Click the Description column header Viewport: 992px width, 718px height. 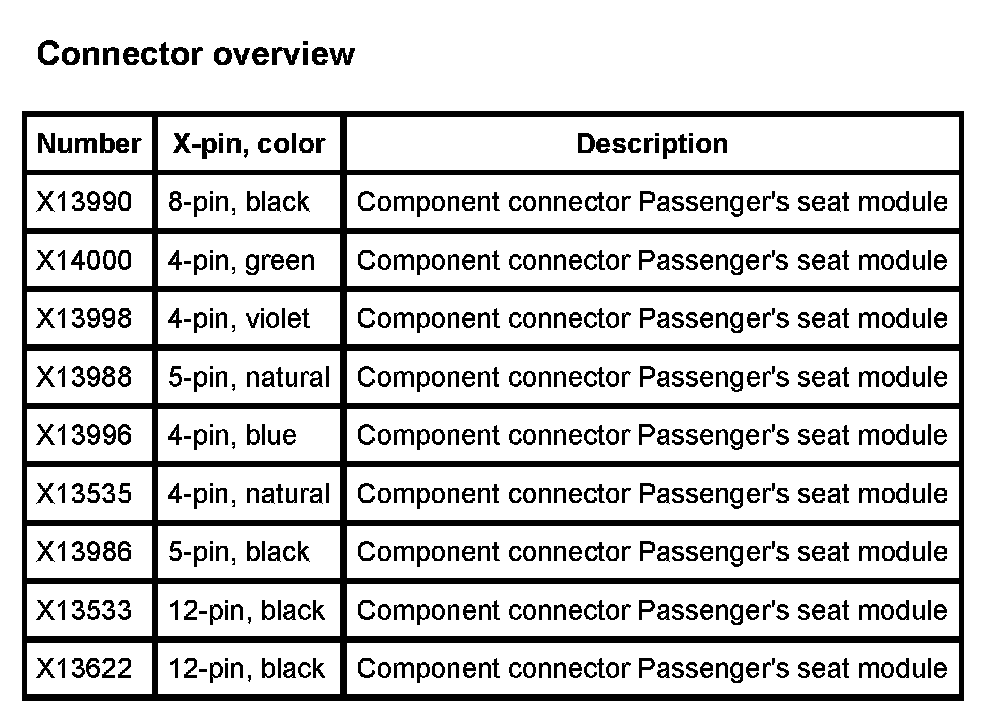652,144
